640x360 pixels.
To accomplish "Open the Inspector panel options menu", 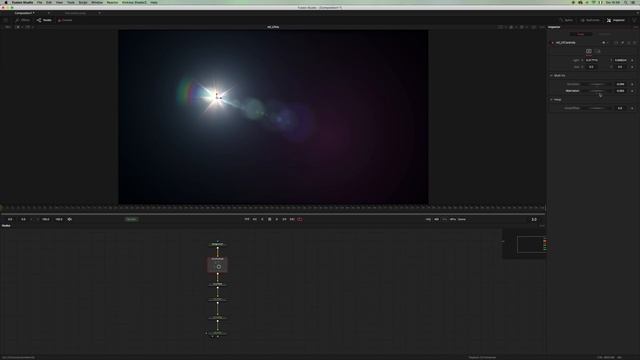I will (x=635, y=27).
